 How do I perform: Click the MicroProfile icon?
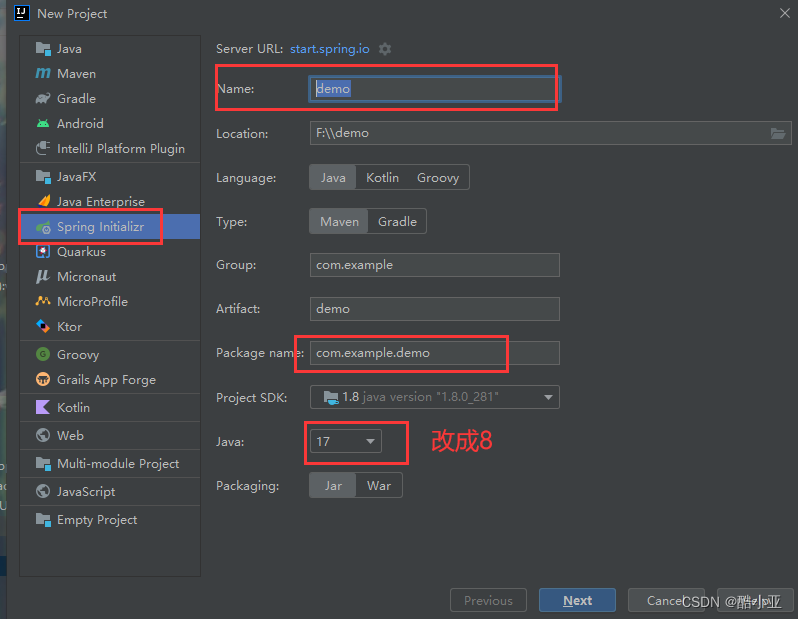tap(43, 301)
